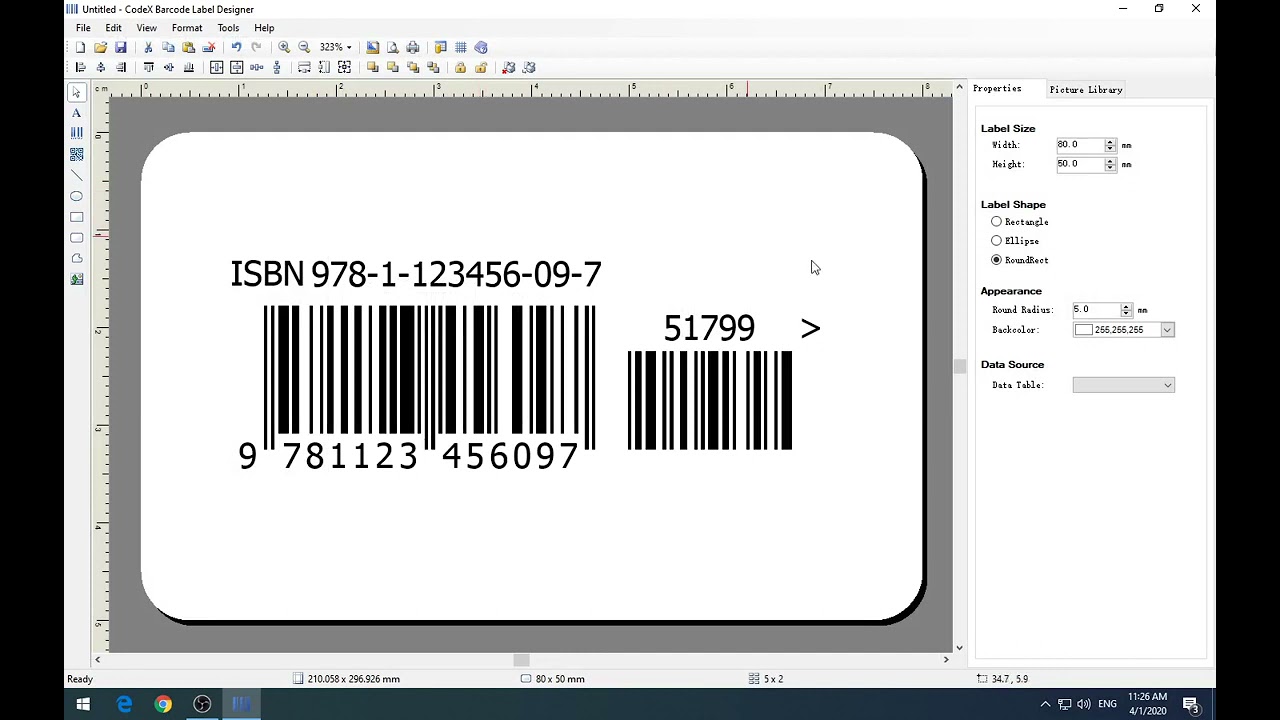1280x720 pixels.
Task: Open the zoom percentage dropdown
Action: coord(348,47)
